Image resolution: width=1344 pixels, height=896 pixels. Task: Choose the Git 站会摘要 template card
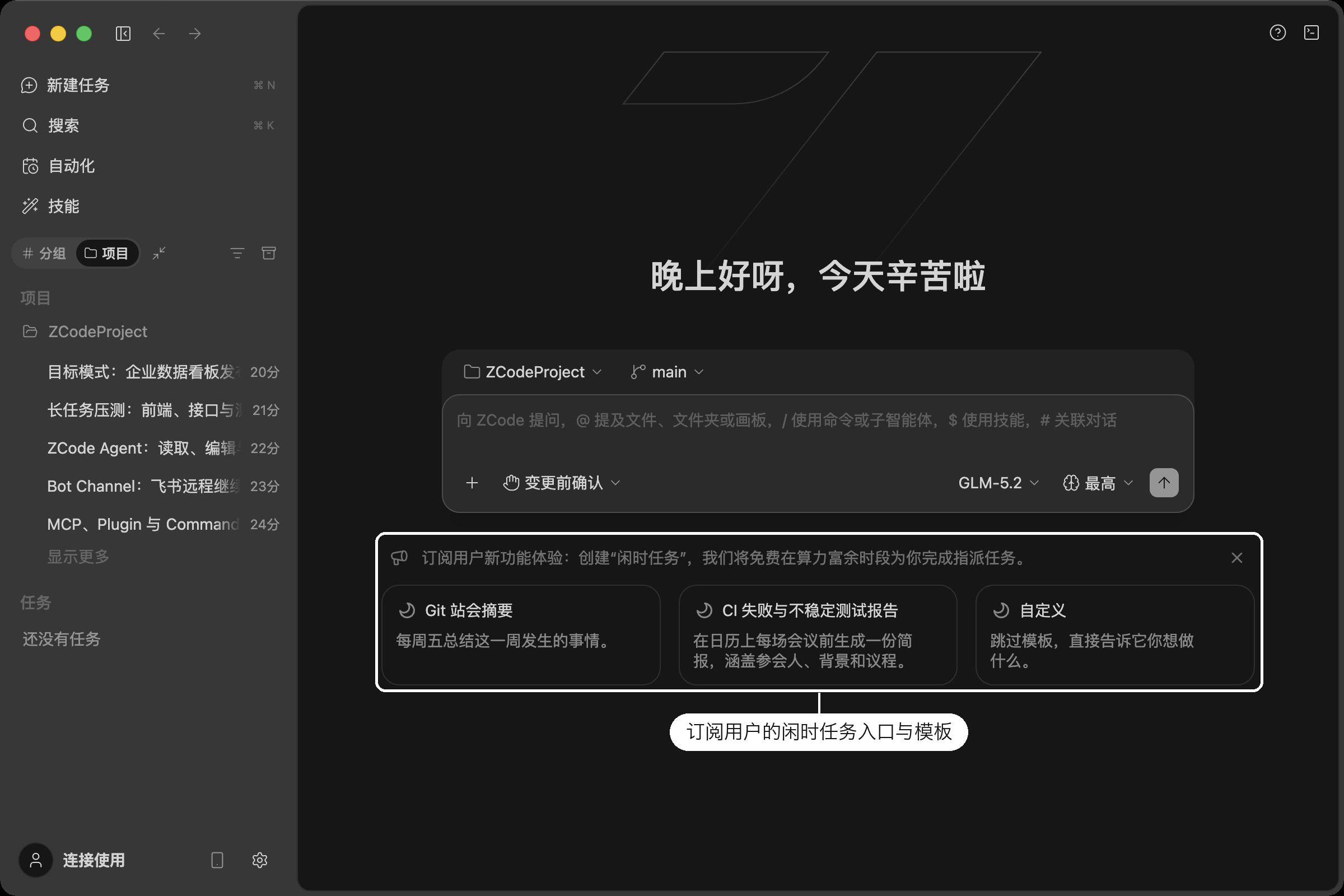pos(521,634)
